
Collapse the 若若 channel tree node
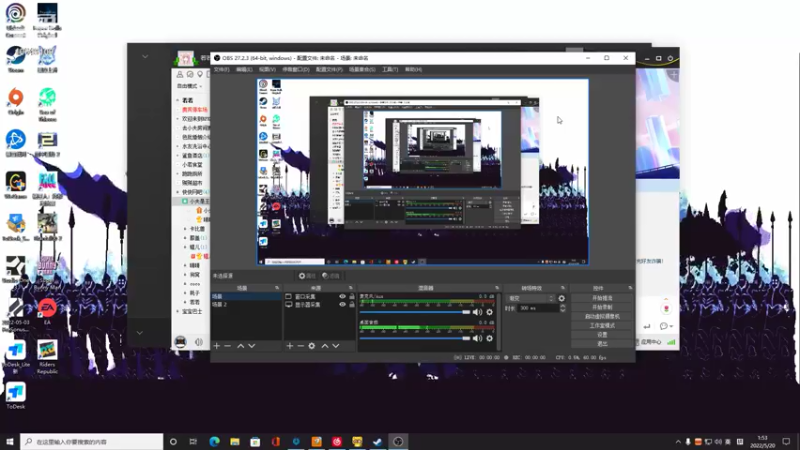tap(178, 100)
